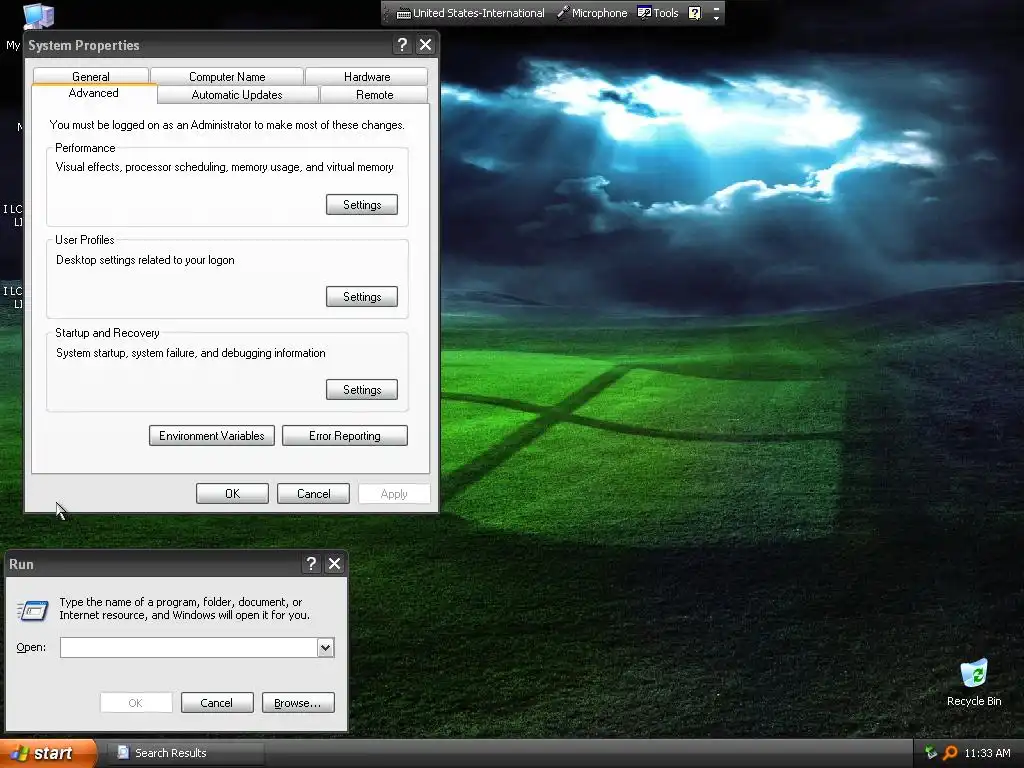Click the Open input field in Run
Viewport: 1024px width, 768px height.
[189, 647]
